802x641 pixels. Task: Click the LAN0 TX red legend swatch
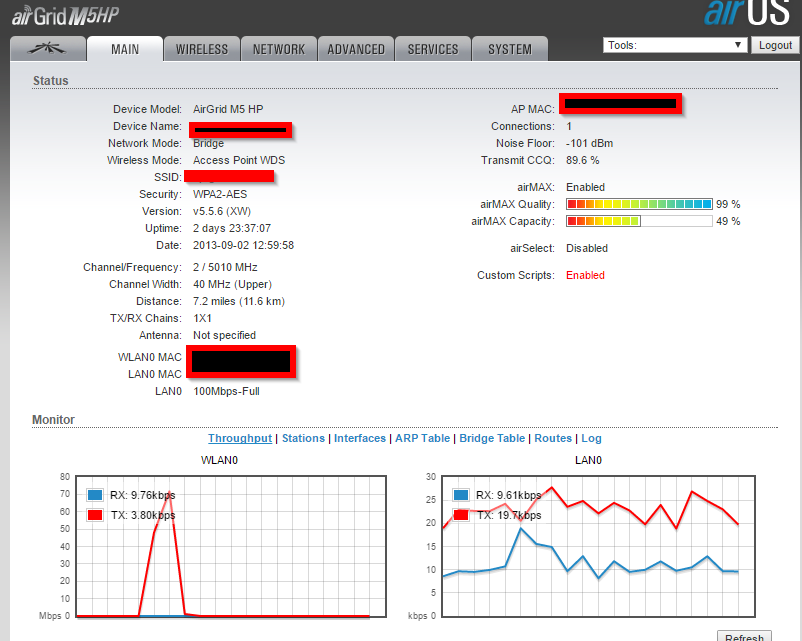(x=461, y=515)
